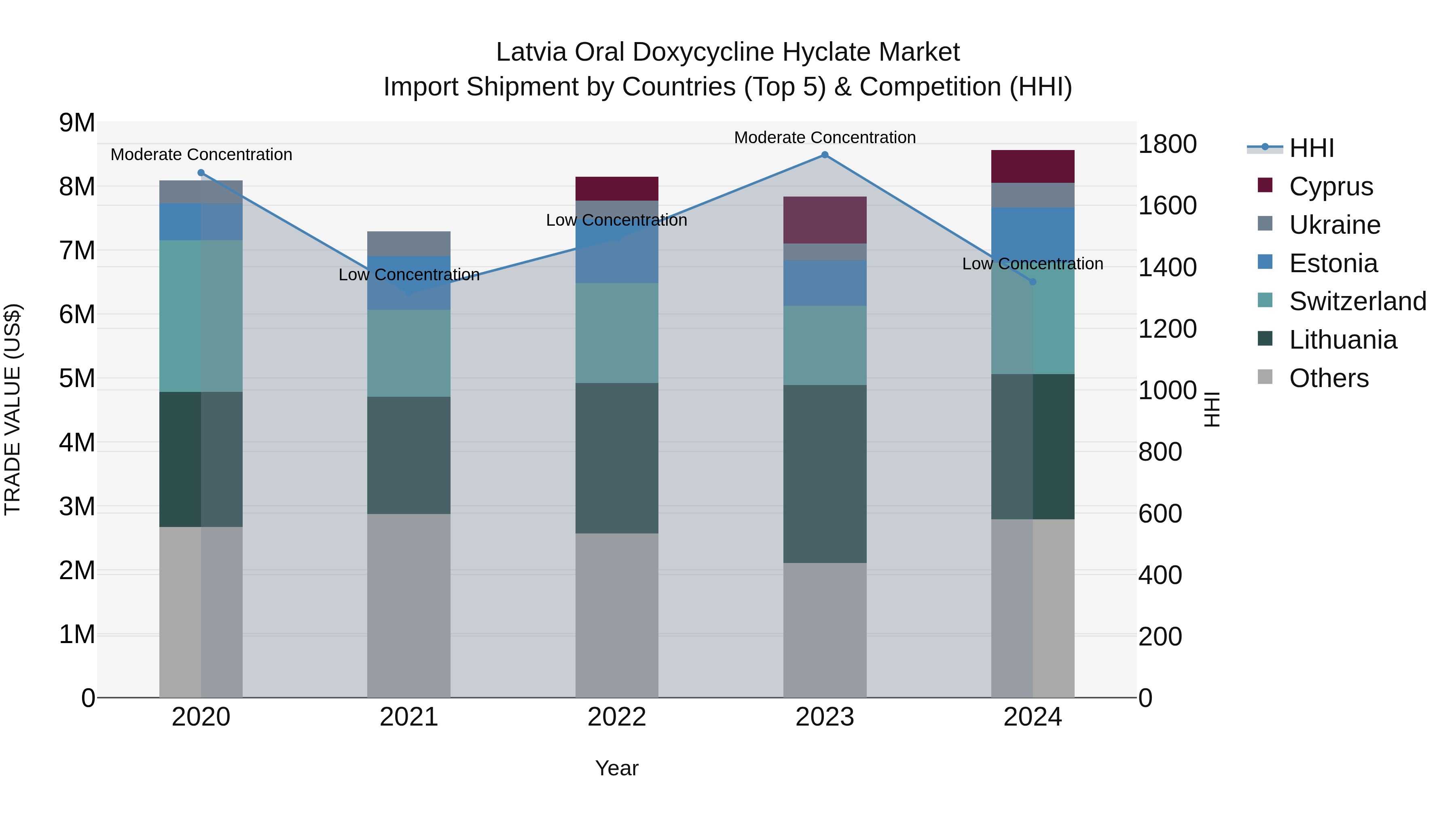Click the 'Low Concentration' label at 2024
The height and width of the screenshot is (819, 1456).
click(x=1033, y=264)
